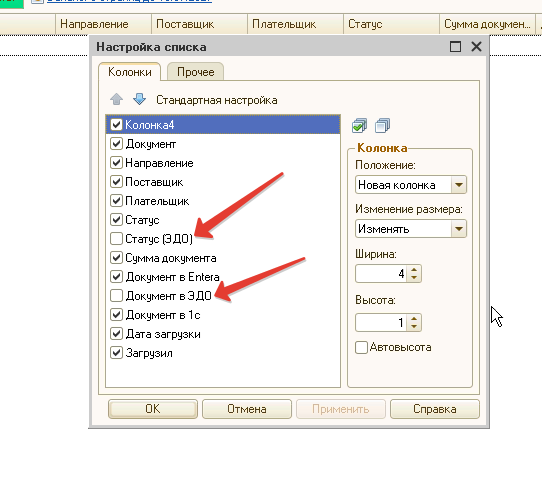Increase Высота with the up spinner
The image size is (542, 484).
(414, 318)
